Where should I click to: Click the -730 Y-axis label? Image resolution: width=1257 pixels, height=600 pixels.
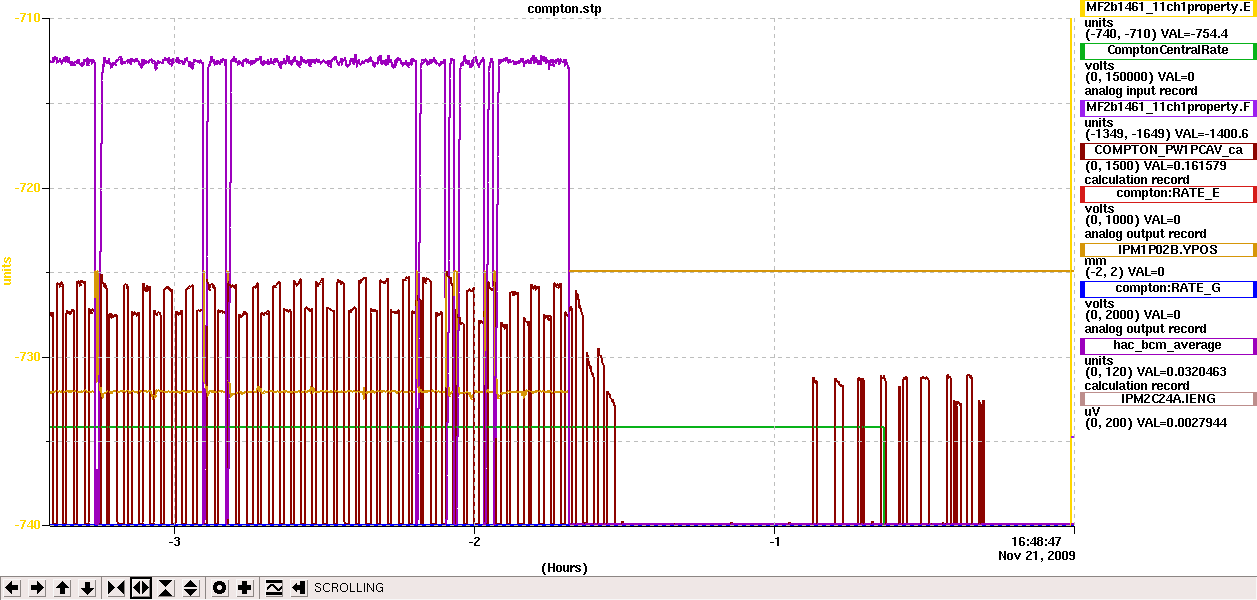point(28,356)
